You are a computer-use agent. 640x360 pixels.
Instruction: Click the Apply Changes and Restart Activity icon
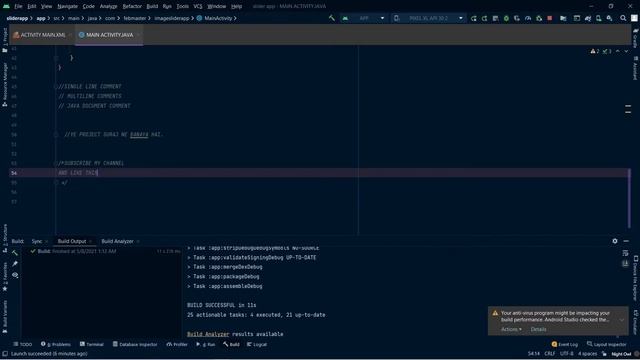click(473, 18)
